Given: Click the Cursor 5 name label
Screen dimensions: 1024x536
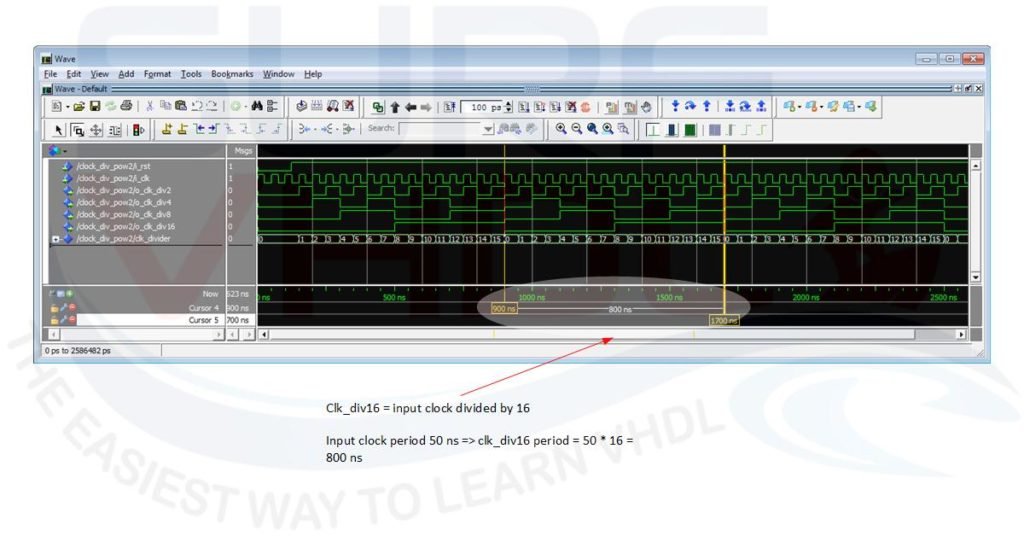Looking at the screenshot, I should coord(204,320).
